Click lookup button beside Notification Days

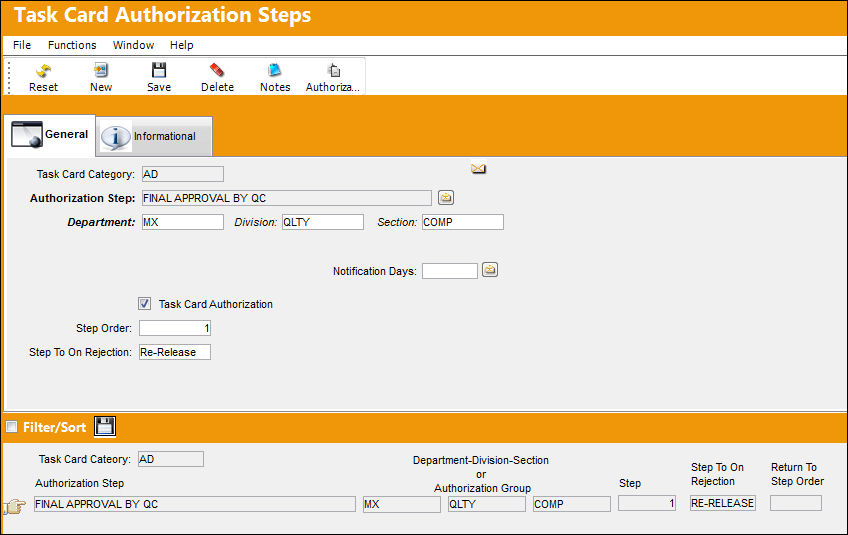coord(490,269)
